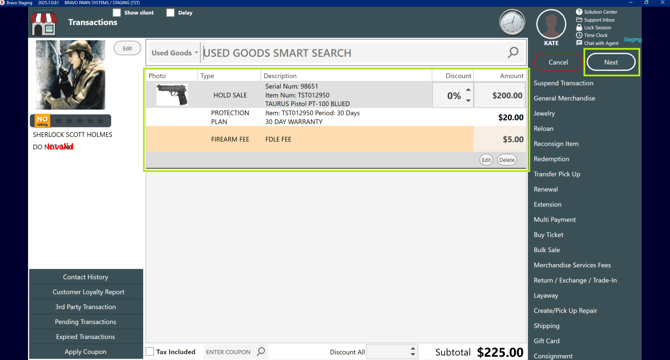Click Apply Coupon
Screen dimensions: 670x360
coord(85,351)
